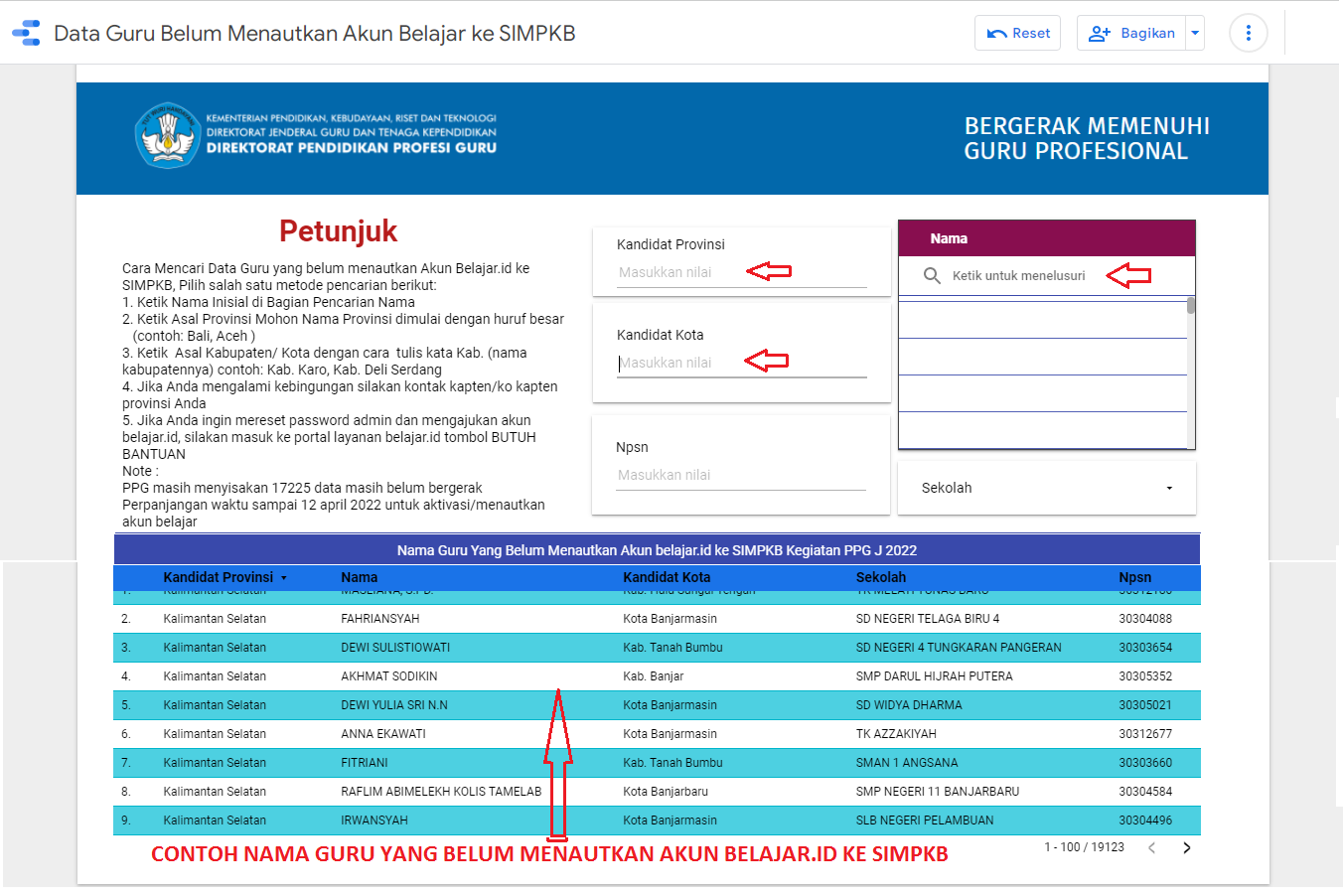Select name DEWI SULISTIOWATI
The image size is (1343, 896).
coord(395,648)
